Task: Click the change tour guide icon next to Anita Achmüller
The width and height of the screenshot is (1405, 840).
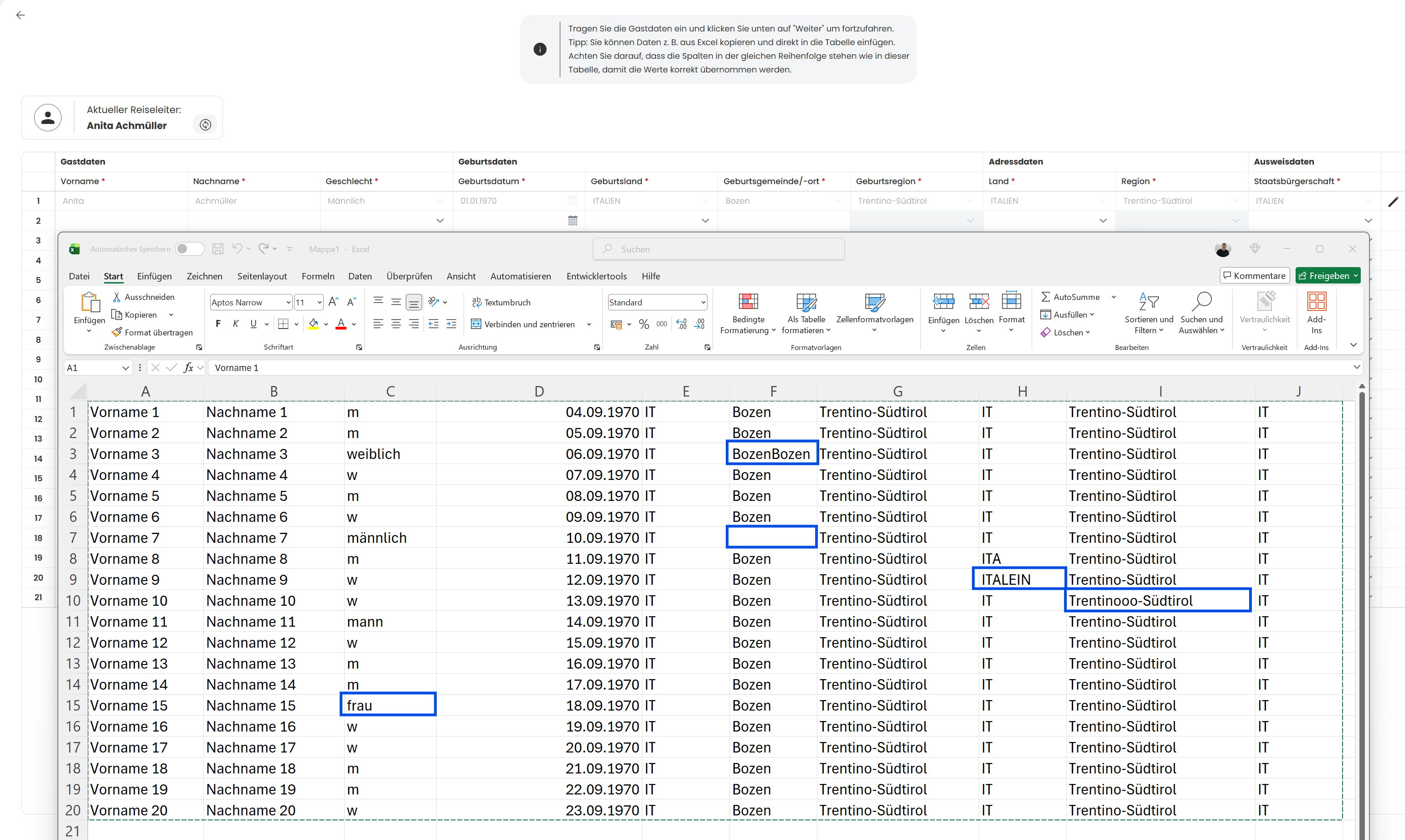Action: (206, 124)
